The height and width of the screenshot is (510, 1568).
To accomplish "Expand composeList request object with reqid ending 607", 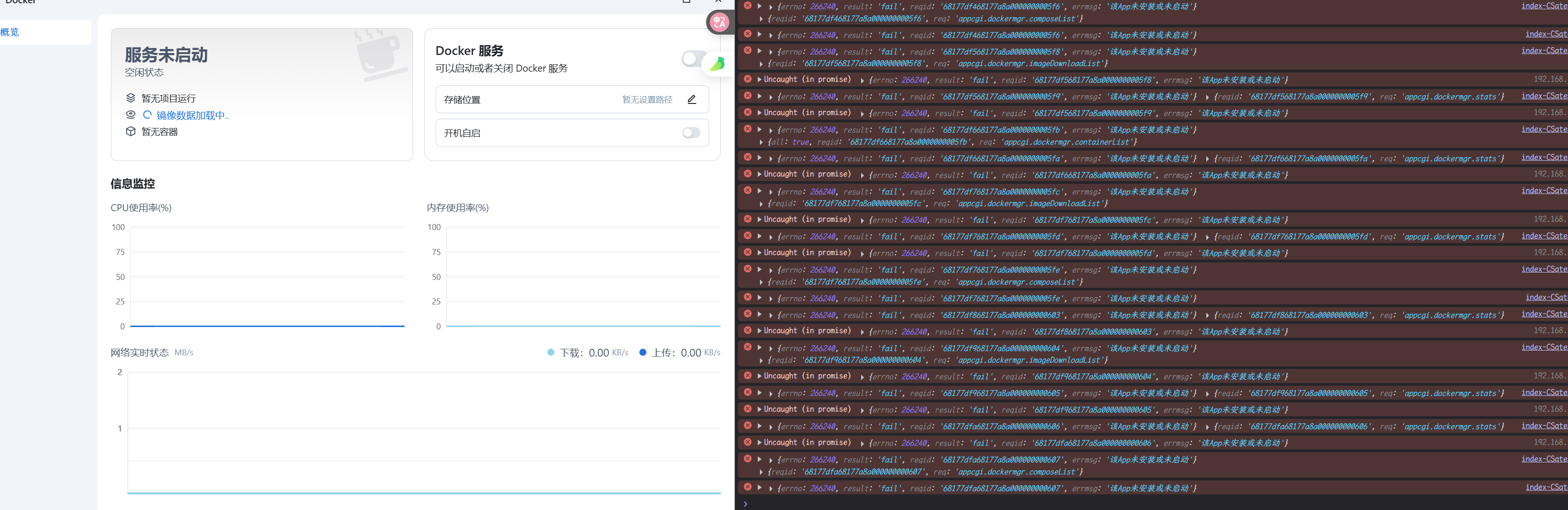I will (x=761, y=472).
